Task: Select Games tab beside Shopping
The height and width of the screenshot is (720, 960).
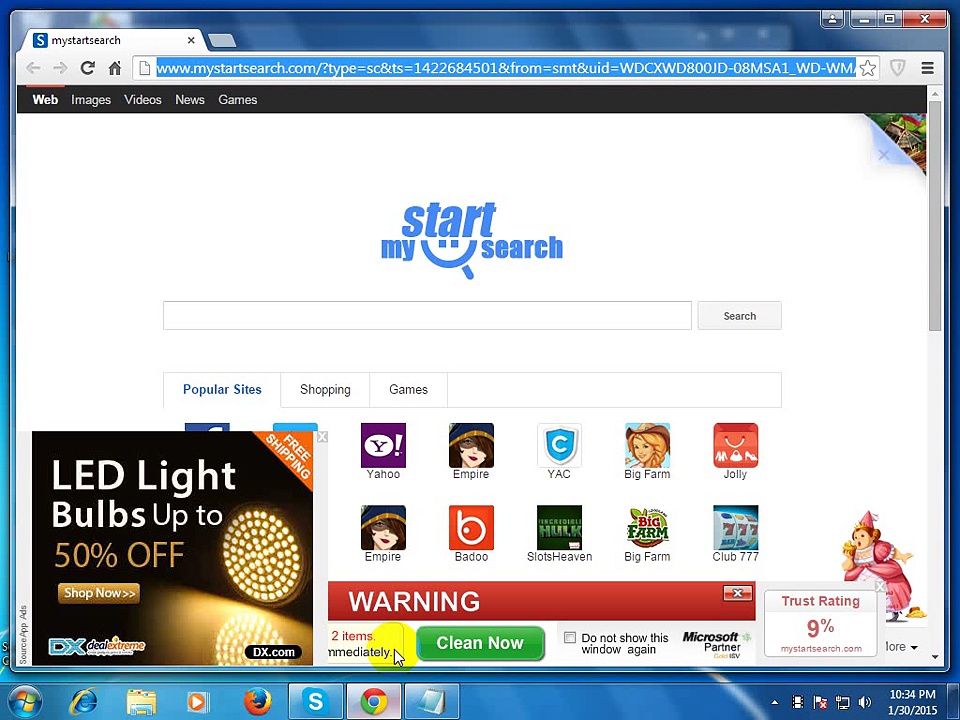Action: (408, 389)
